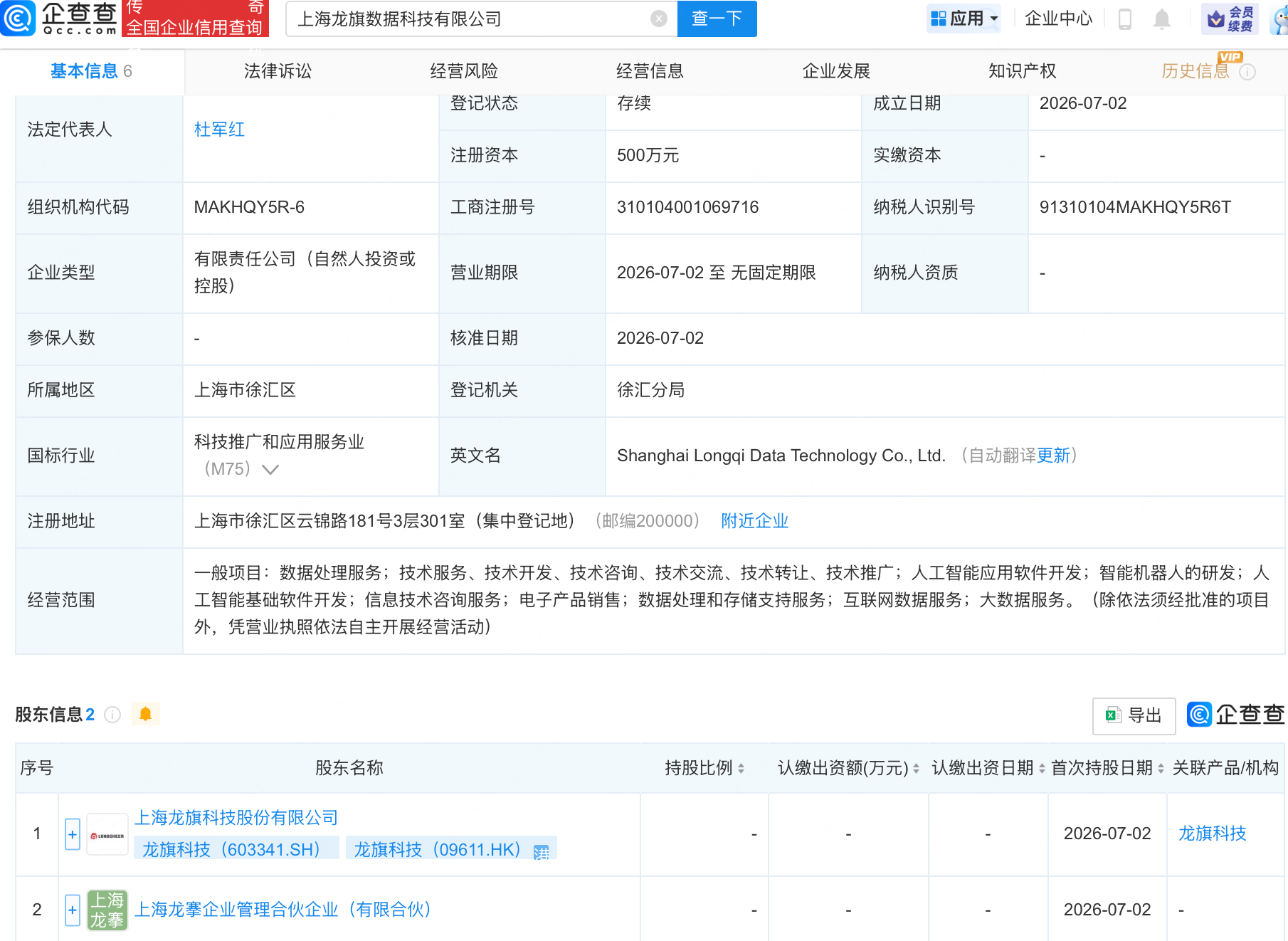Open shareholder 上海龙旗科技股份有限公司 link
1288x941 pixels.
point(236,818)
